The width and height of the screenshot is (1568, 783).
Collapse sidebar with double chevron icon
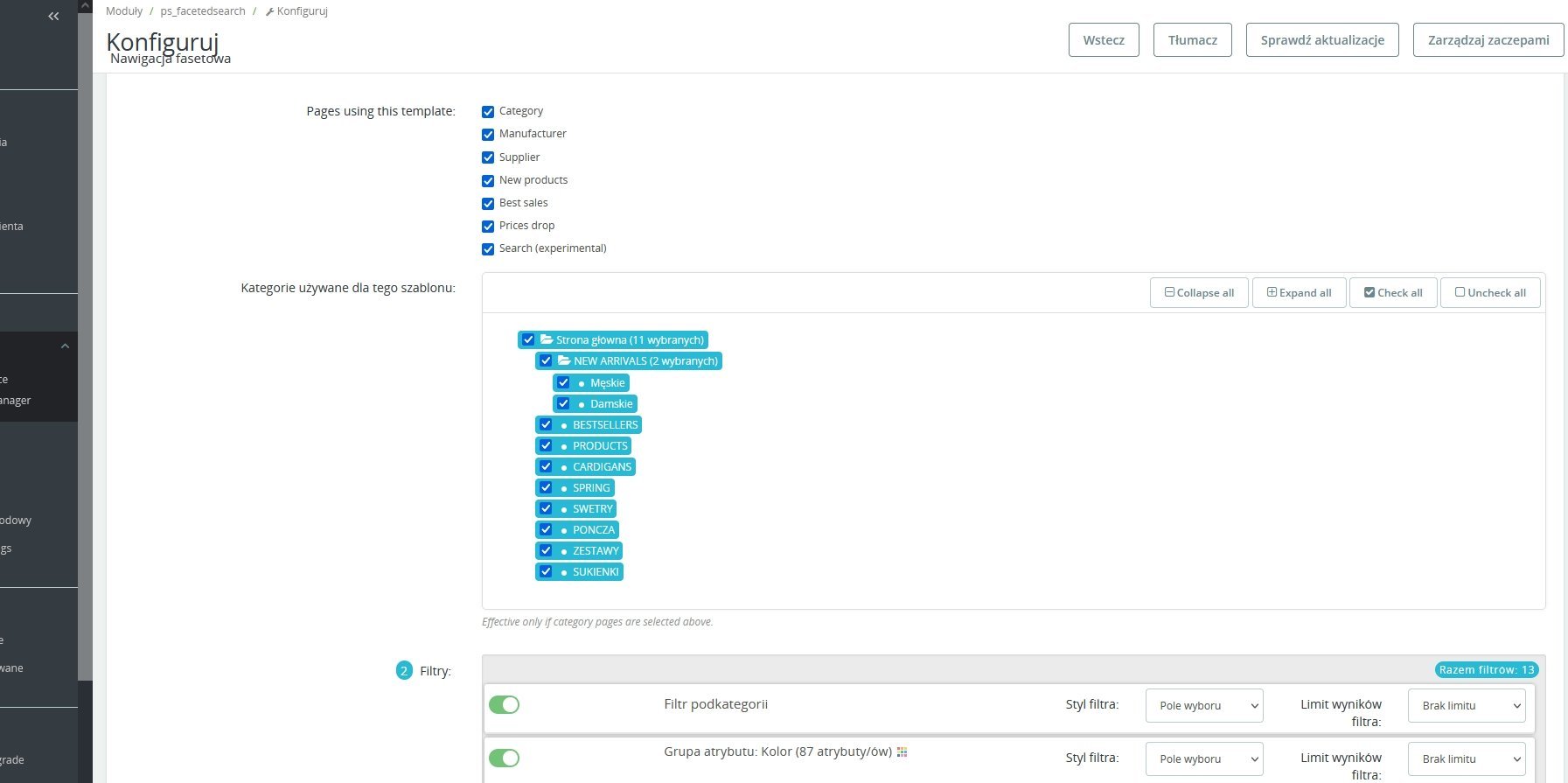(x=53, y=16)
